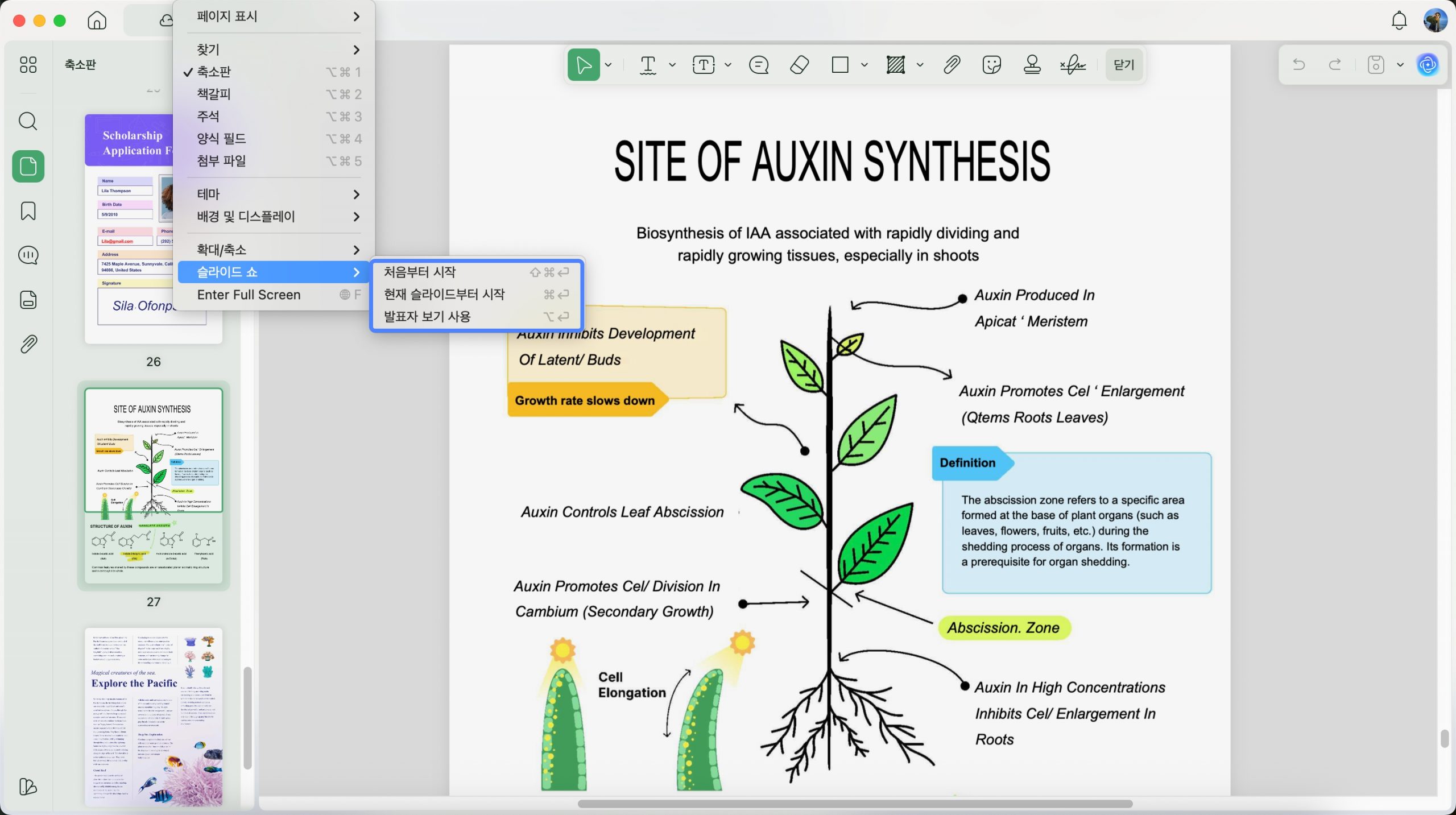
Task: Redo the last action
Action: pos(1335,64)
